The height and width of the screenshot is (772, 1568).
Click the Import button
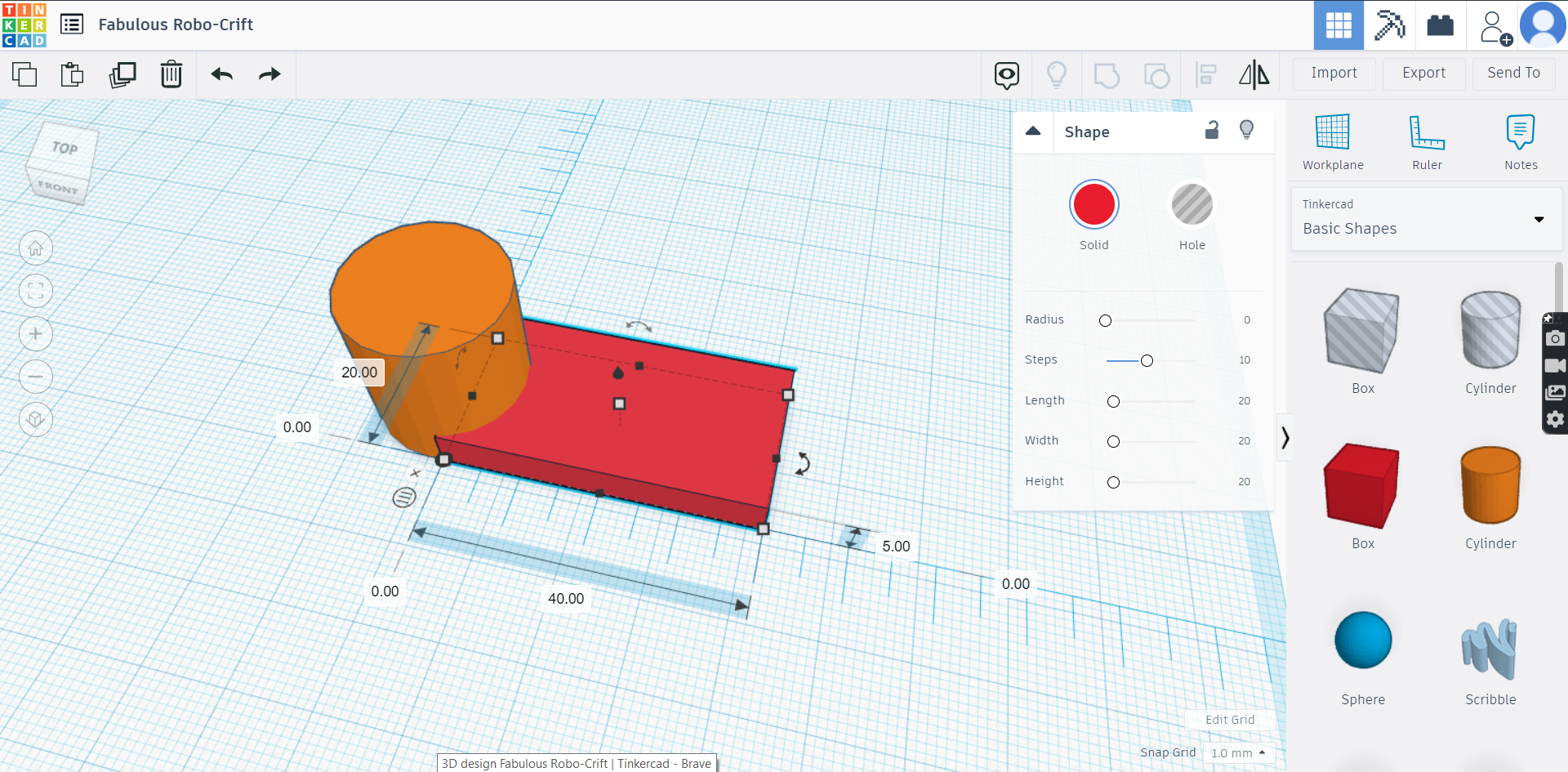tap(1333, 73)
